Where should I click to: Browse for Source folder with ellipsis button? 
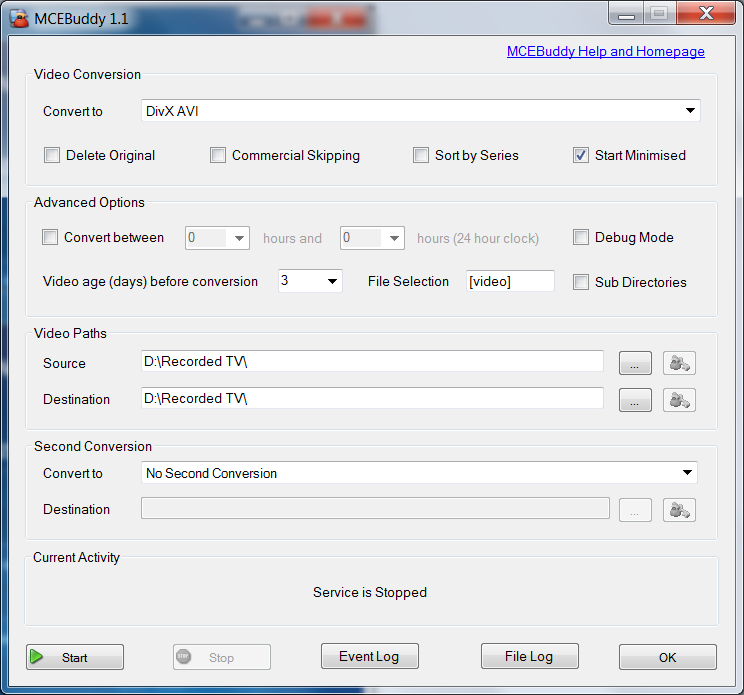[x=635, y=363]
